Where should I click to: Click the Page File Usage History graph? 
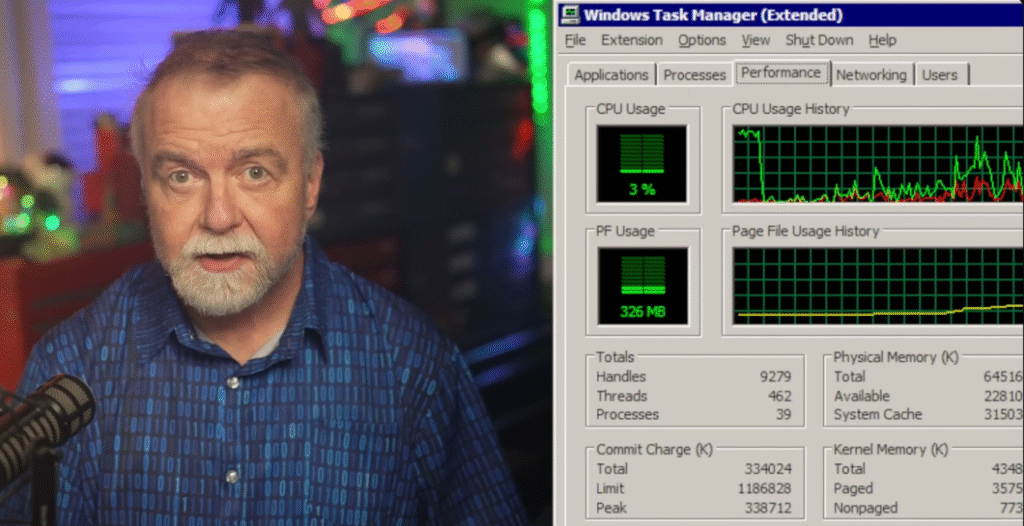click(x=877, y=285)
